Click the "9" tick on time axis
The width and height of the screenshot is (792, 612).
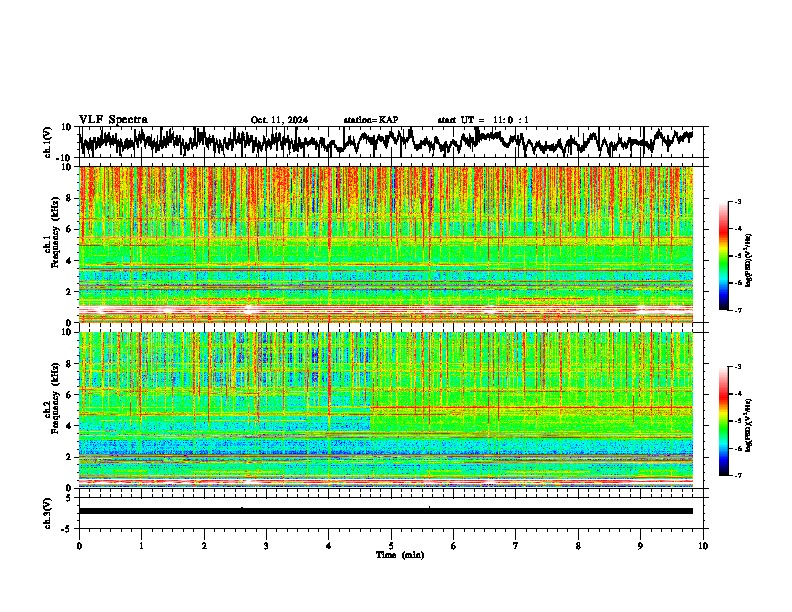coord(640,546)
